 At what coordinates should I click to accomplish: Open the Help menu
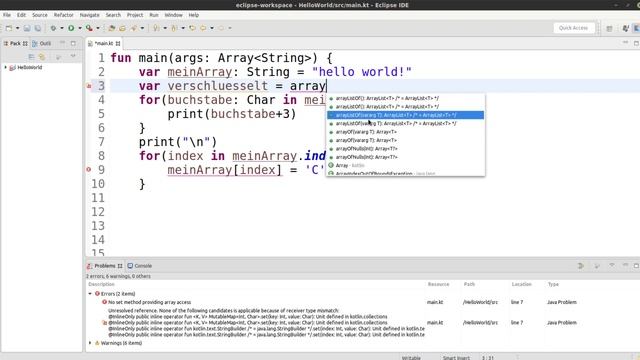click(x=193, y=15)
